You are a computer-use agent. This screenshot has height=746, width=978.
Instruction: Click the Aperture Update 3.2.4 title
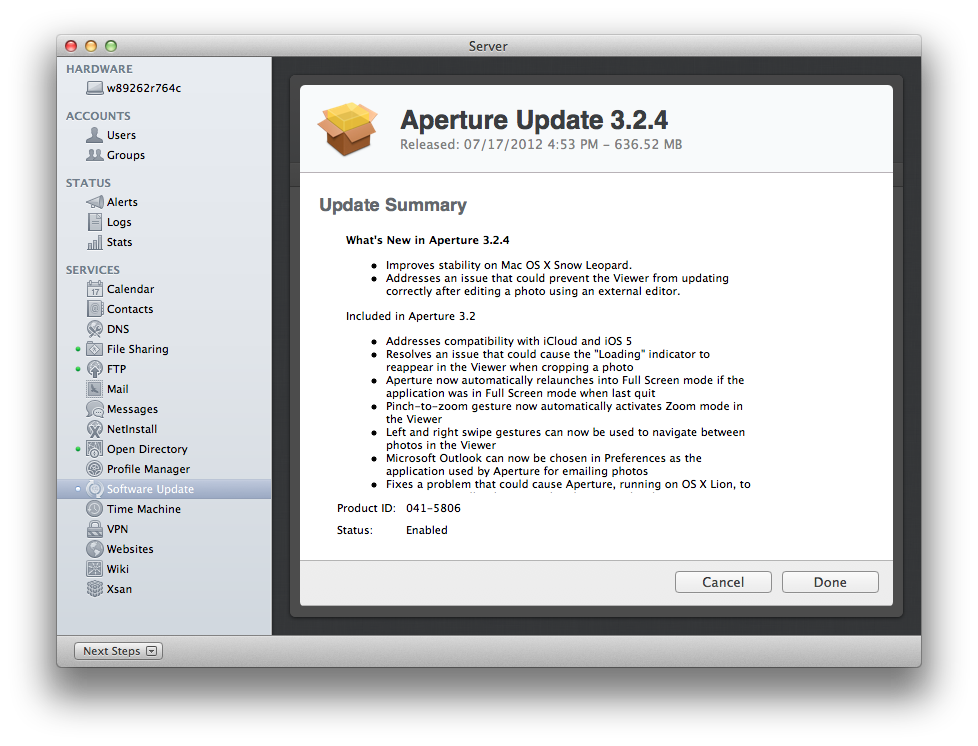[534, 120]
